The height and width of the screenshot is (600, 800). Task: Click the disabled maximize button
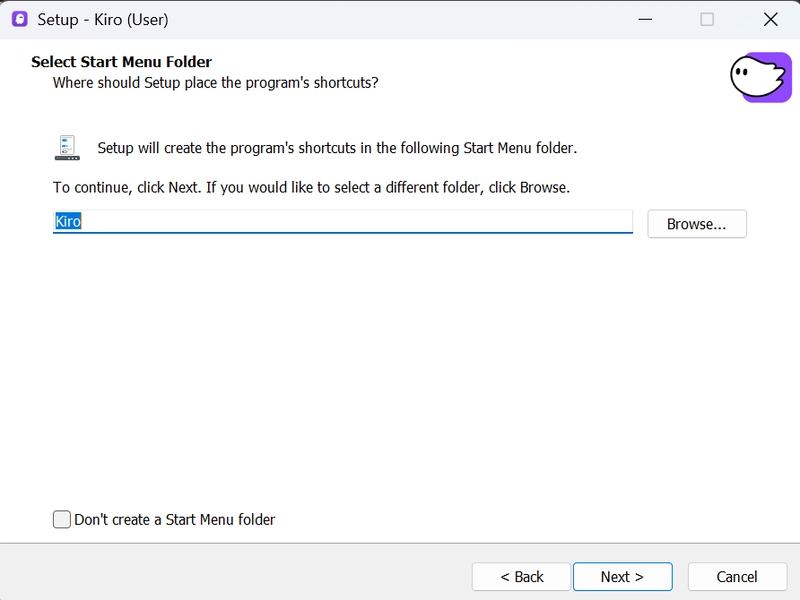click(707, 19)
